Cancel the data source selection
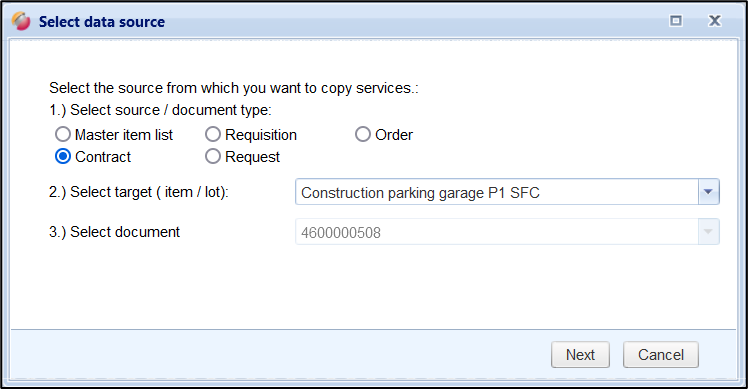Viewport: 748px width, 389px height. click(x=661, y=355)
